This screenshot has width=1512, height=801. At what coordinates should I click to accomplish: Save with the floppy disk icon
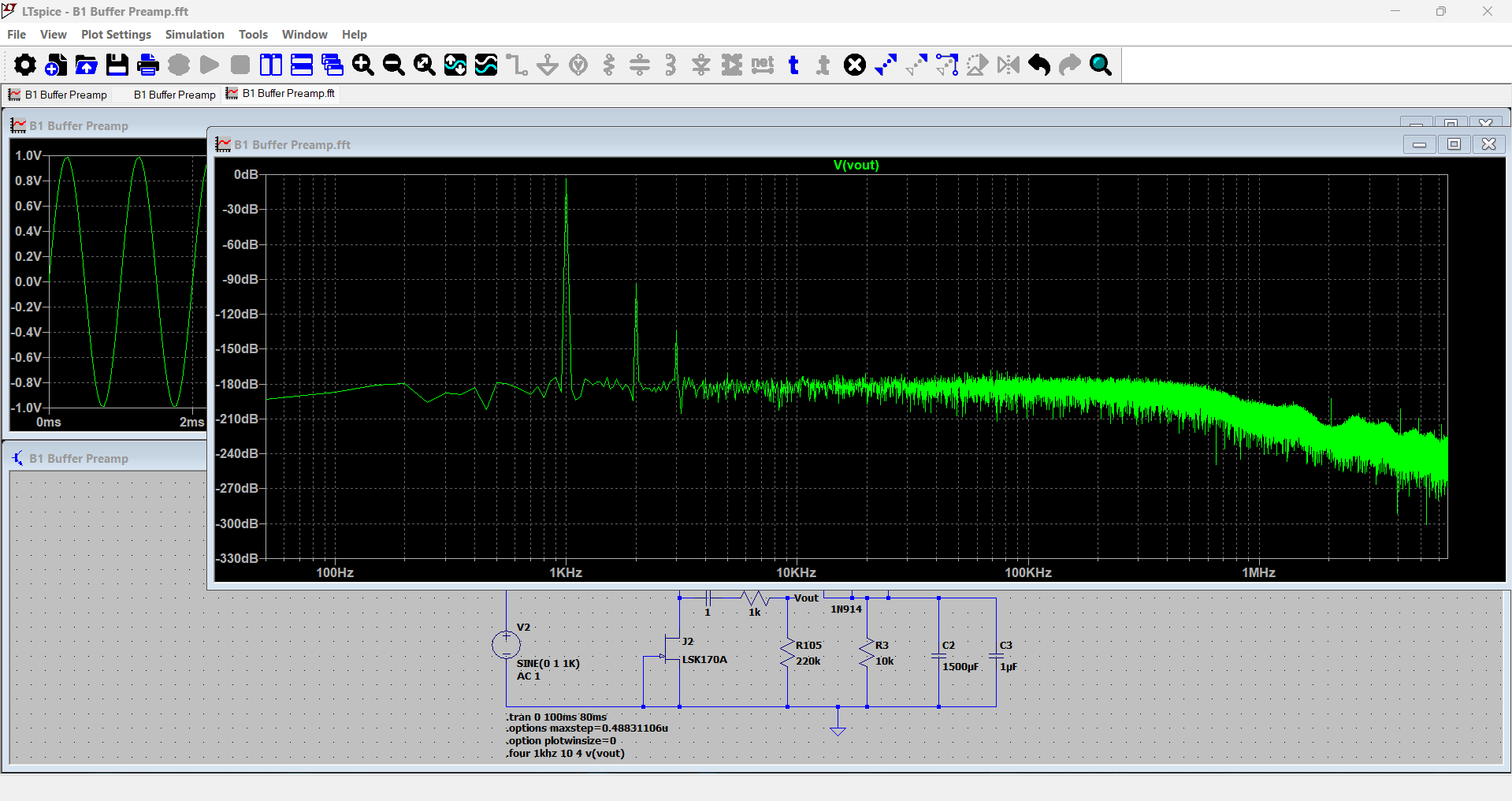point(117,65)
